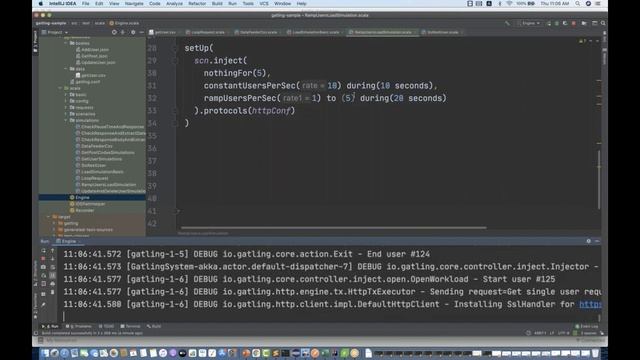The image size is (640, 360).
Task: Click the Debug icon in top toolbar
Action: point(557,23)
